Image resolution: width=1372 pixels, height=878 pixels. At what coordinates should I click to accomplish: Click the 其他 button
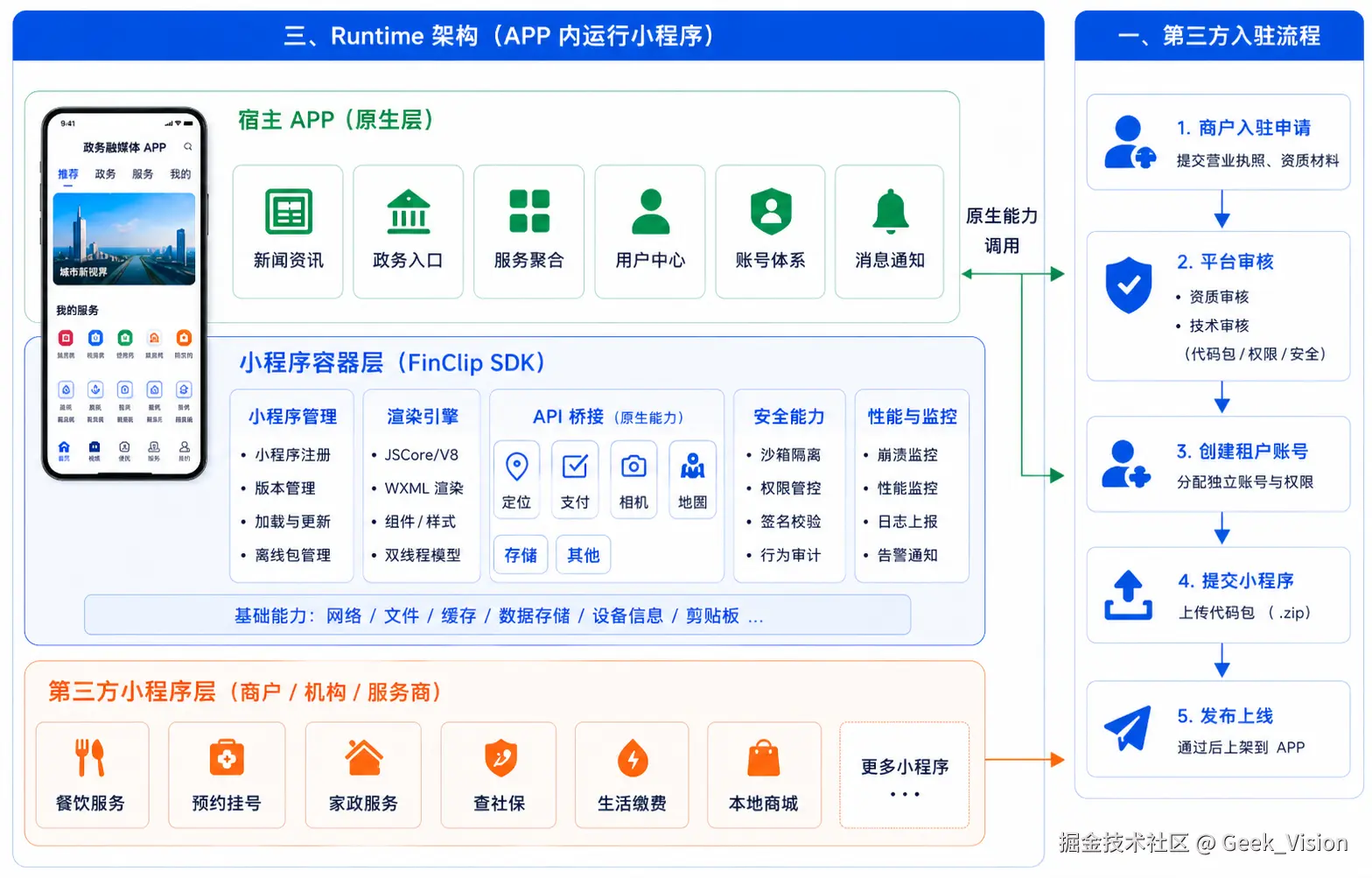tap(583, 555)
